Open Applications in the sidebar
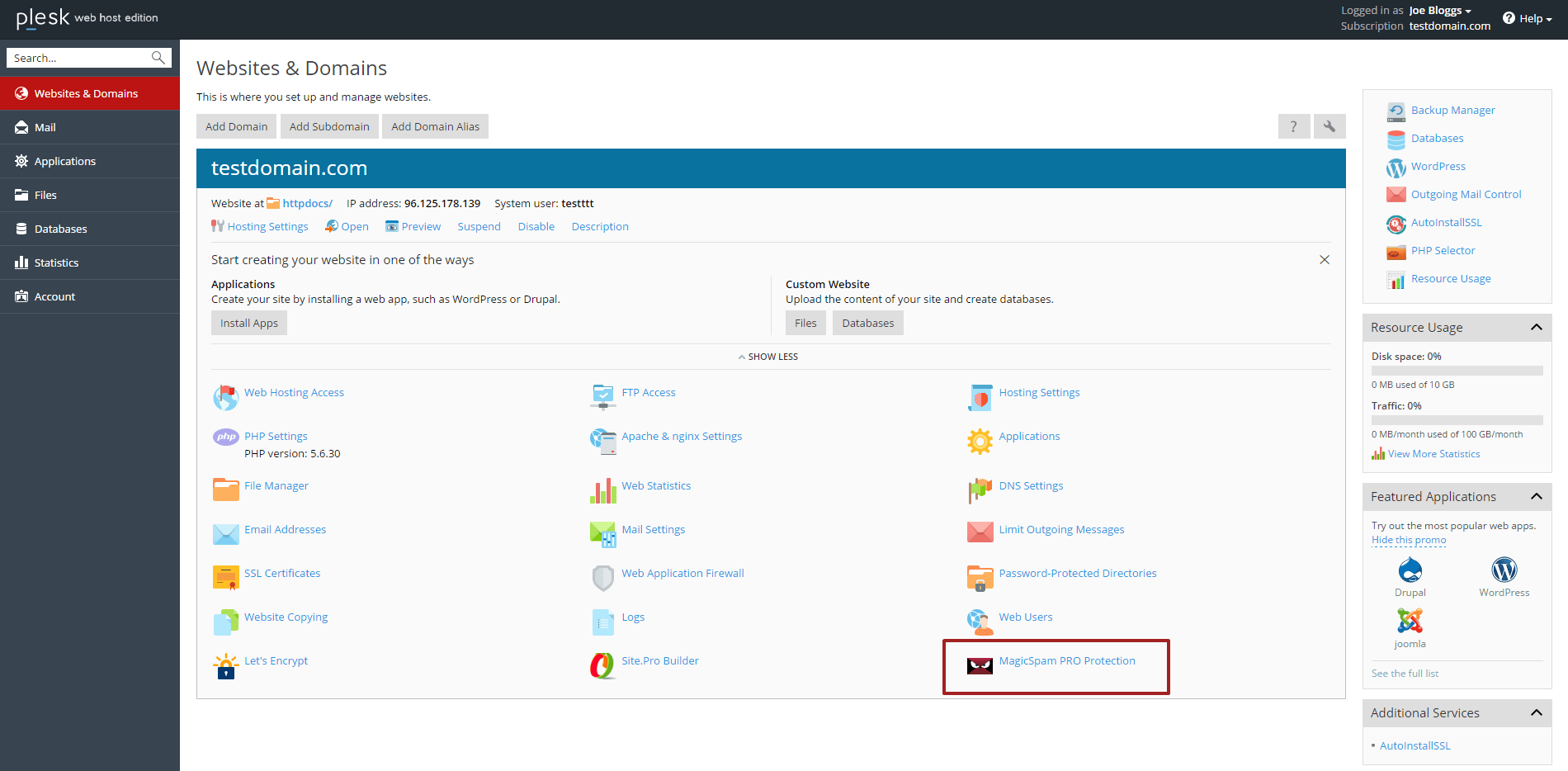 point(90,161)
